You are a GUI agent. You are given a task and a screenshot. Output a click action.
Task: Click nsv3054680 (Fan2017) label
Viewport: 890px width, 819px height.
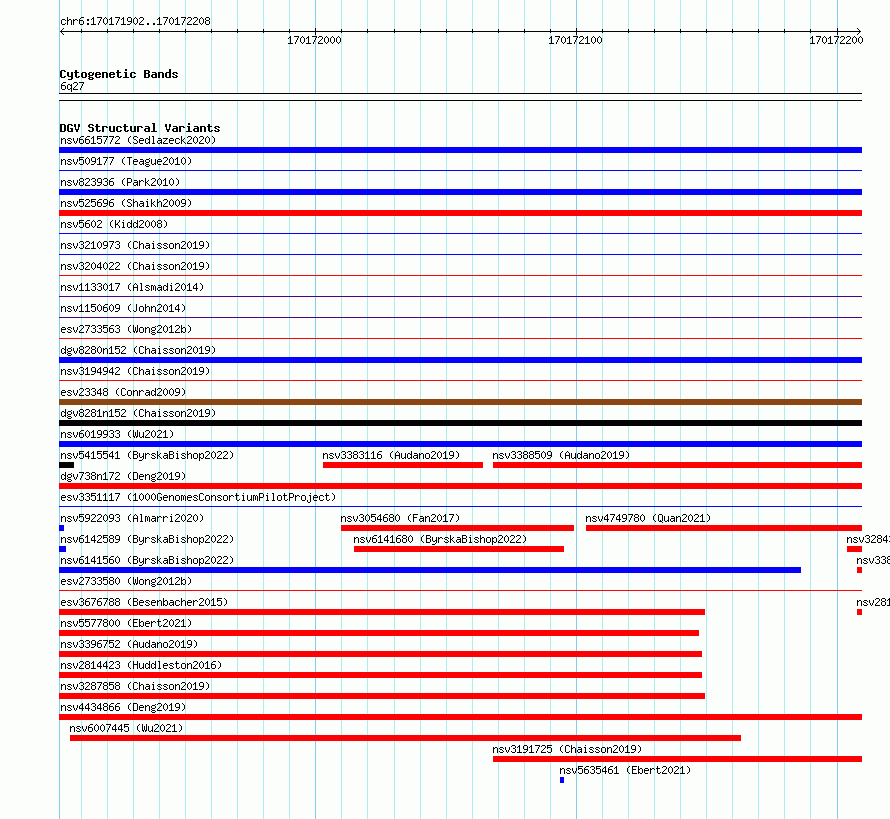pyautogui.click(x=400, y=518)
